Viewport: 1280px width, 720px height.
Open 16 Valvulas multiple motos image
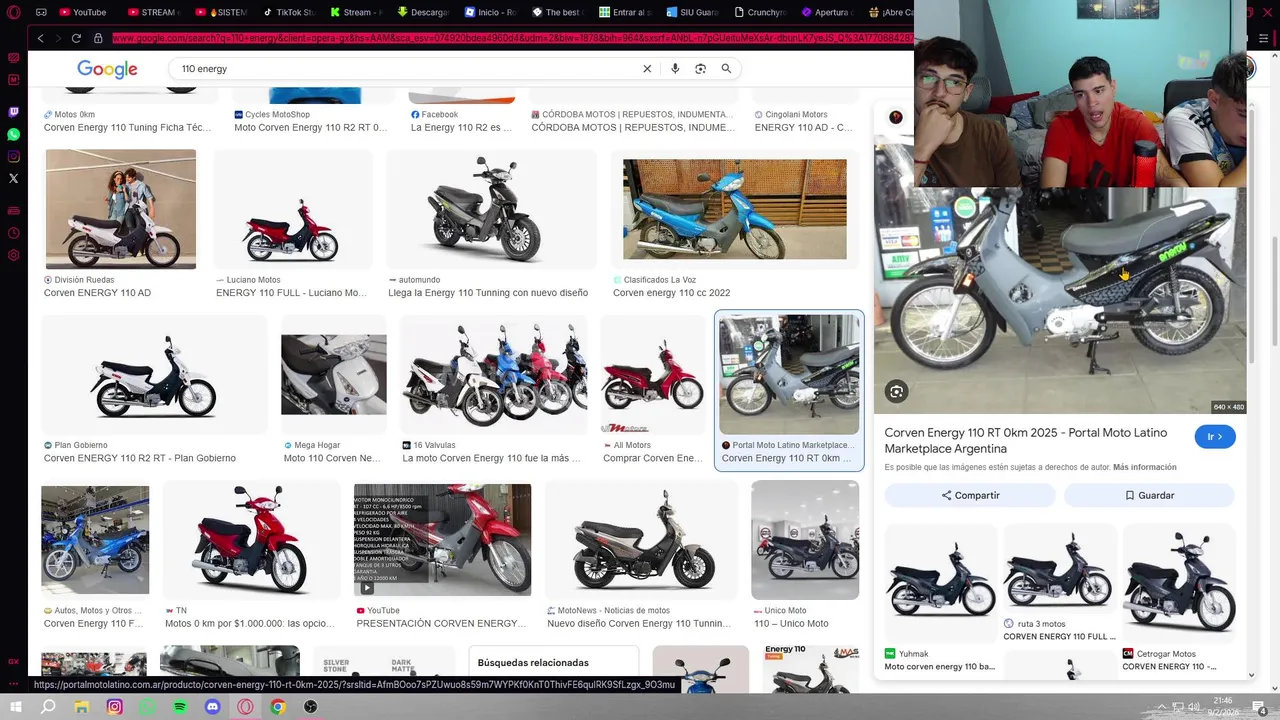494,374
